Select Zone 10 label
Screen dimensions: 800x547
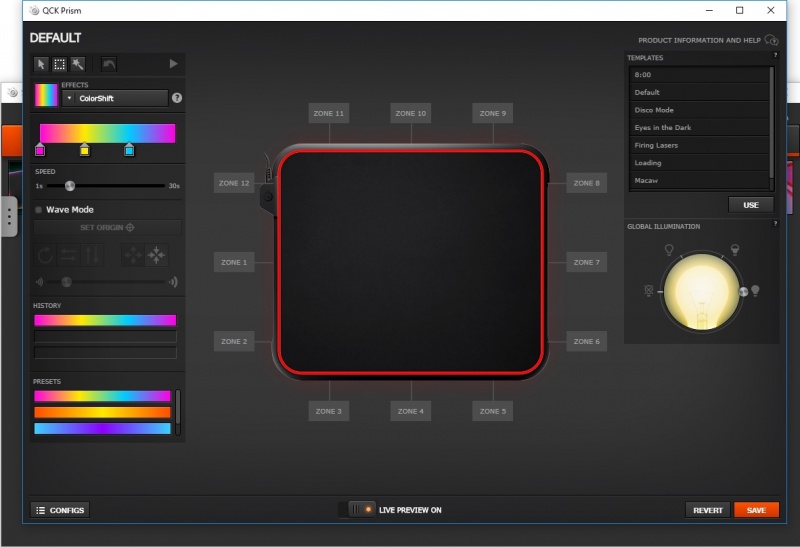point(411,113)
